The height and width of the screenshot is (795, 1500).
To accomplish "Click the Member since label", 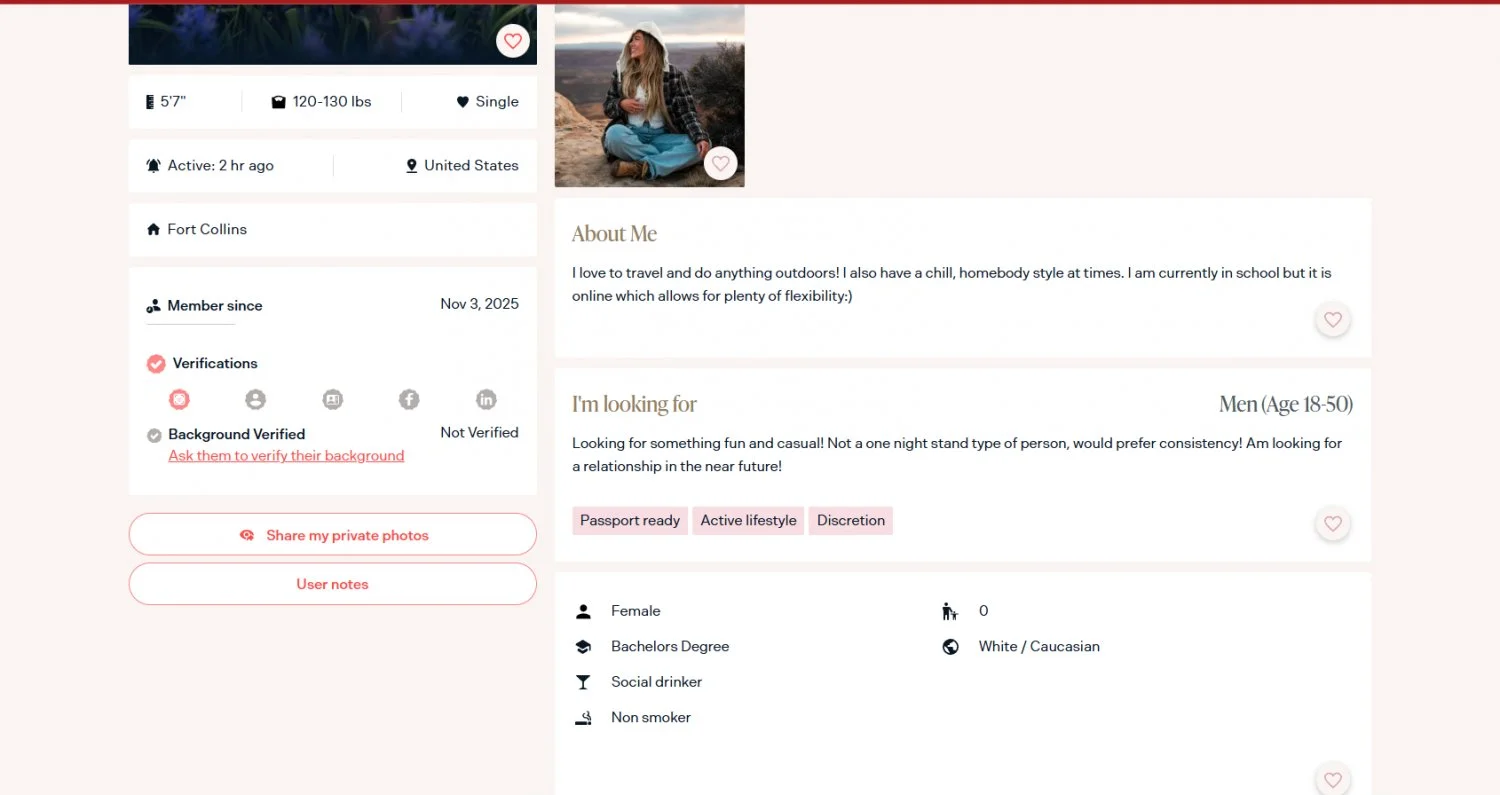I will (215, 306).
